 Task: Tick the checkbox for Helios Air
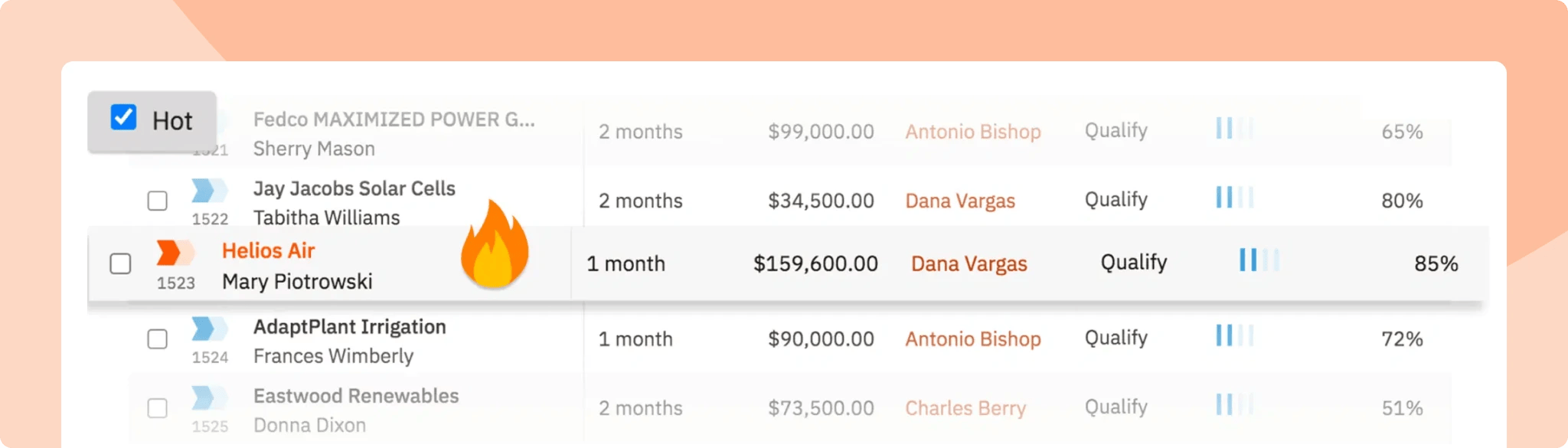pyautogui.click(x=121, y=263)
